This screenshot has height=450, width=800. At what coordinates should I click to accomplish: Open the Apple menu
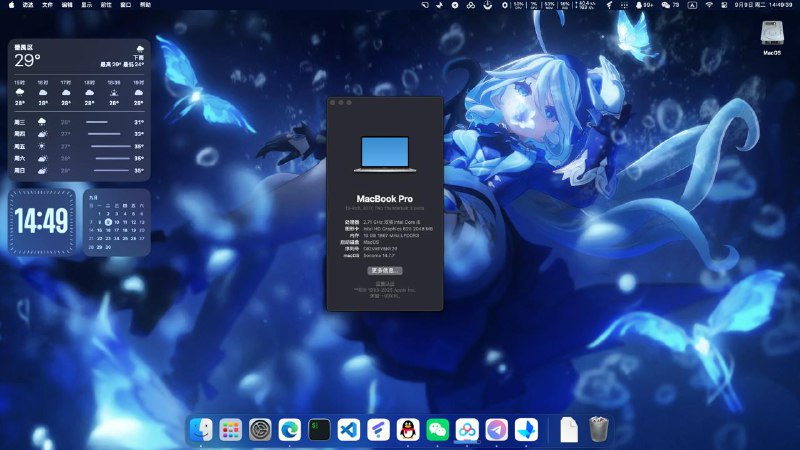coord(10,5)
